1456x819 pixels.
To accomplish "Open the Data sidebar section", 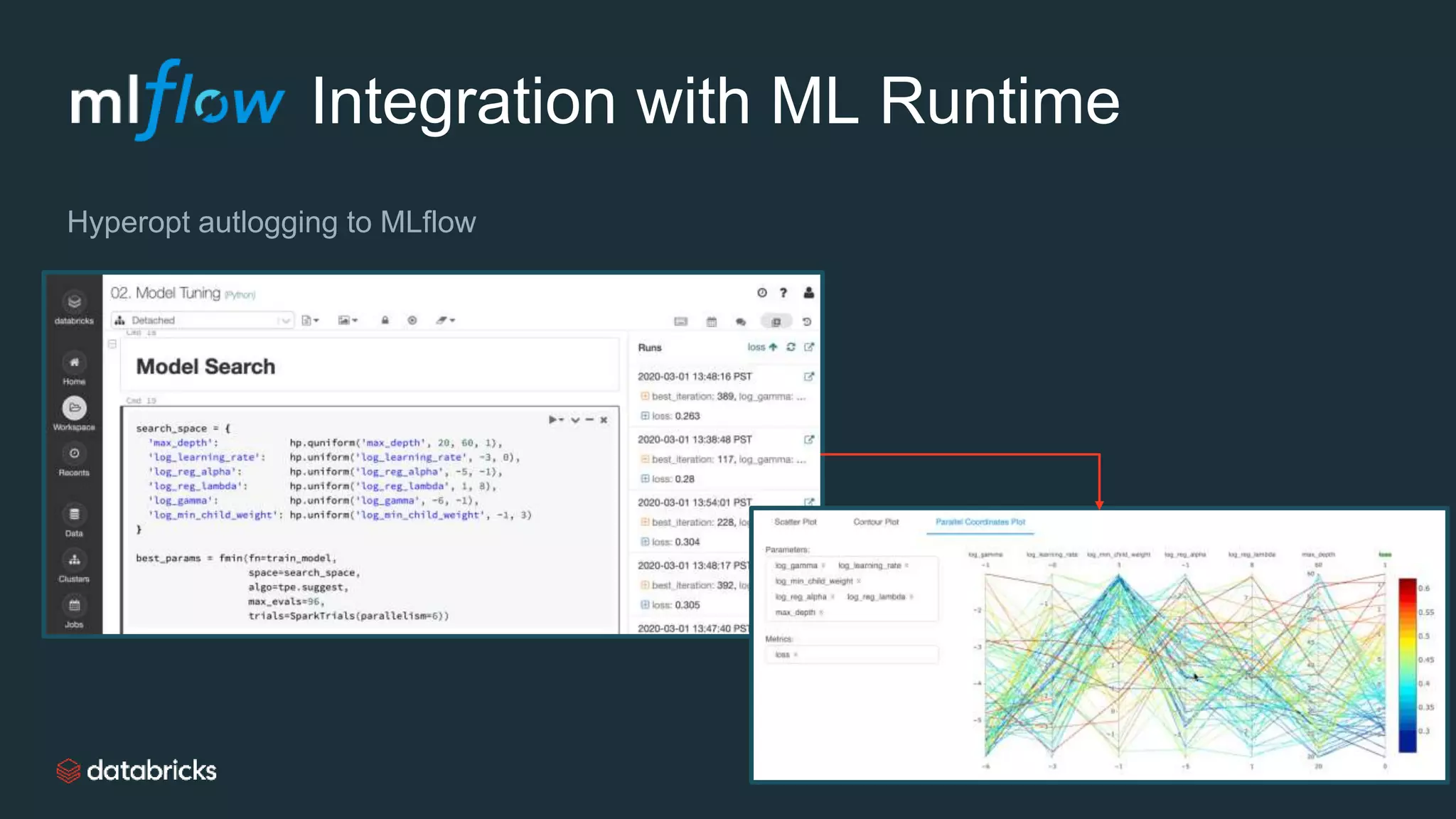I will pos(74,520).
